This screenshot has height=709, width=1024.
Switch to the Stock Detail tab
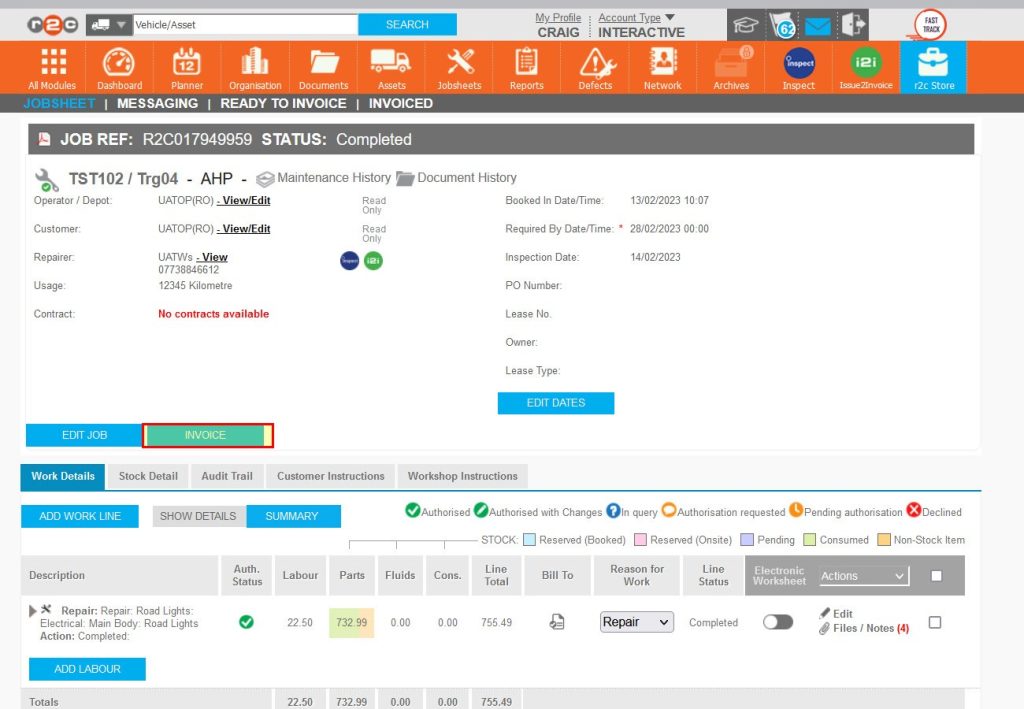click(147, 477)
